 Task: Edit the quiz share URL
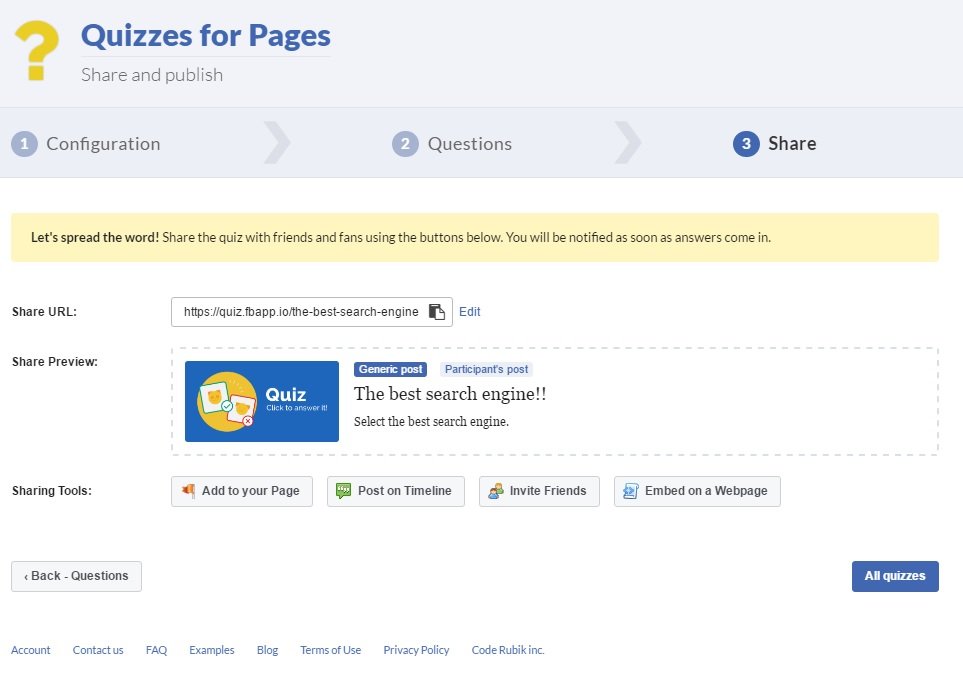point(469,311)
